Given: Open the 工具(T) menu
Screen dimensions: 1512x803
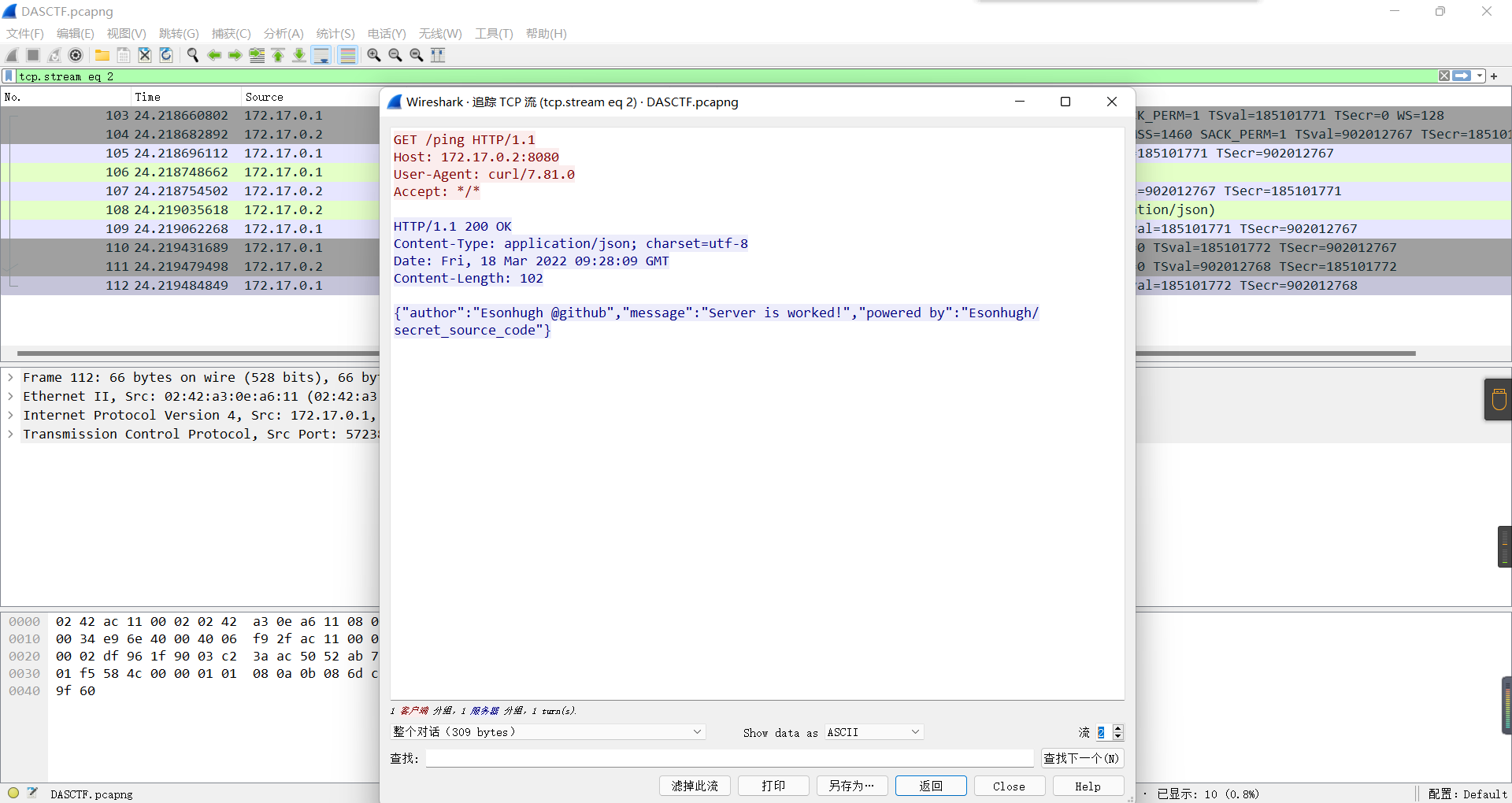Looking at the screenshot, I should click(x=494, y=34).
